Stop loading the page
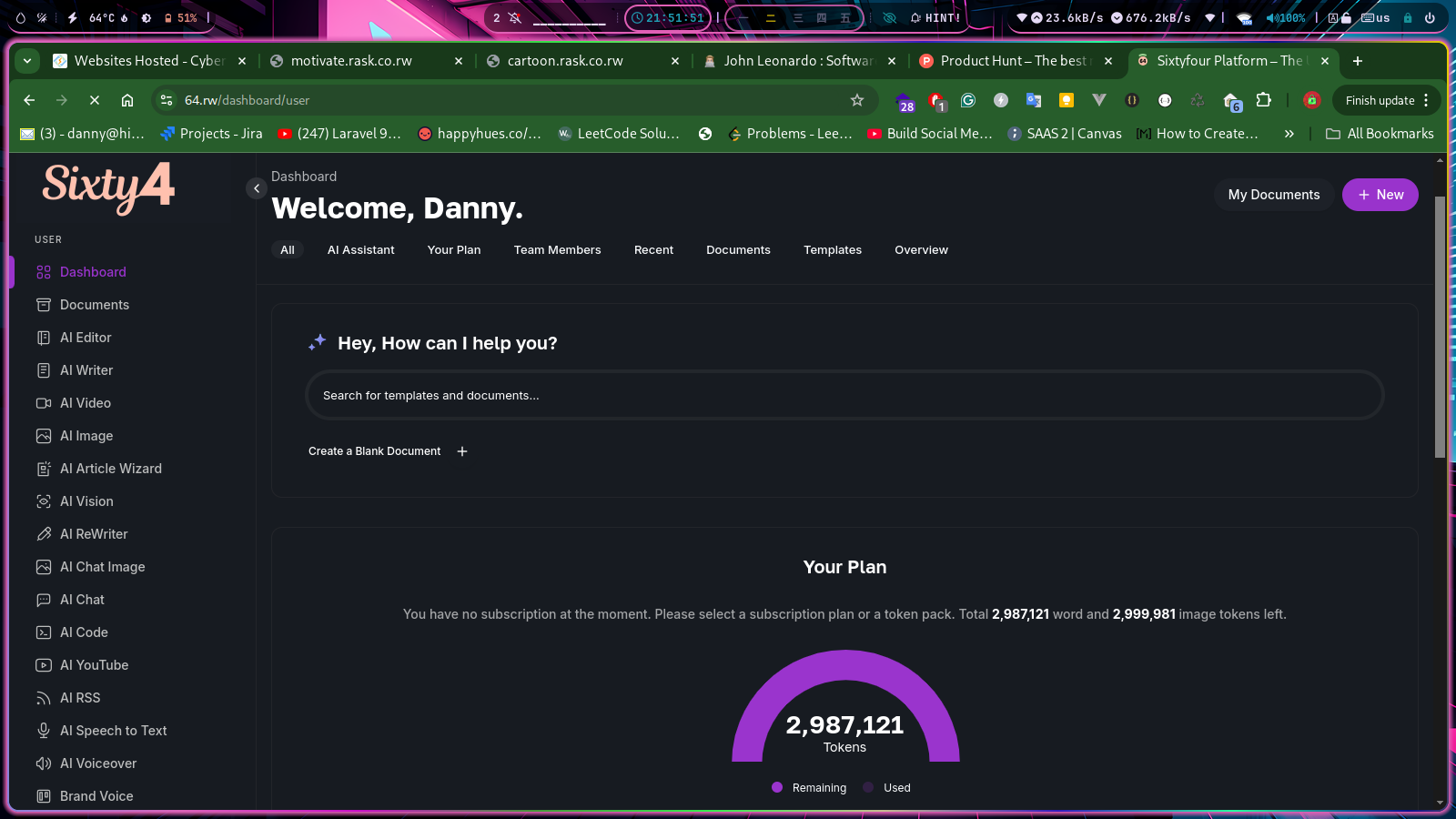 (95, 100)
